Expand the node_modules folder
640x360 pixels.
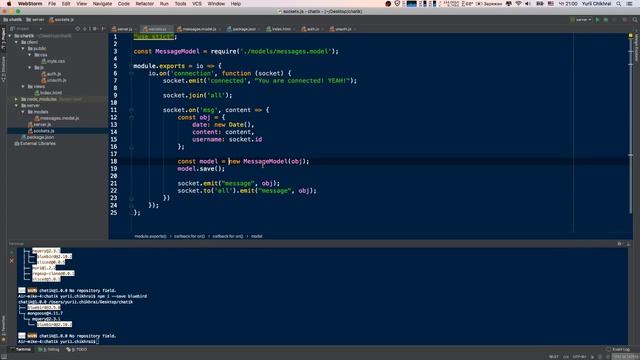pyautogui.click(x=17, y=99)
